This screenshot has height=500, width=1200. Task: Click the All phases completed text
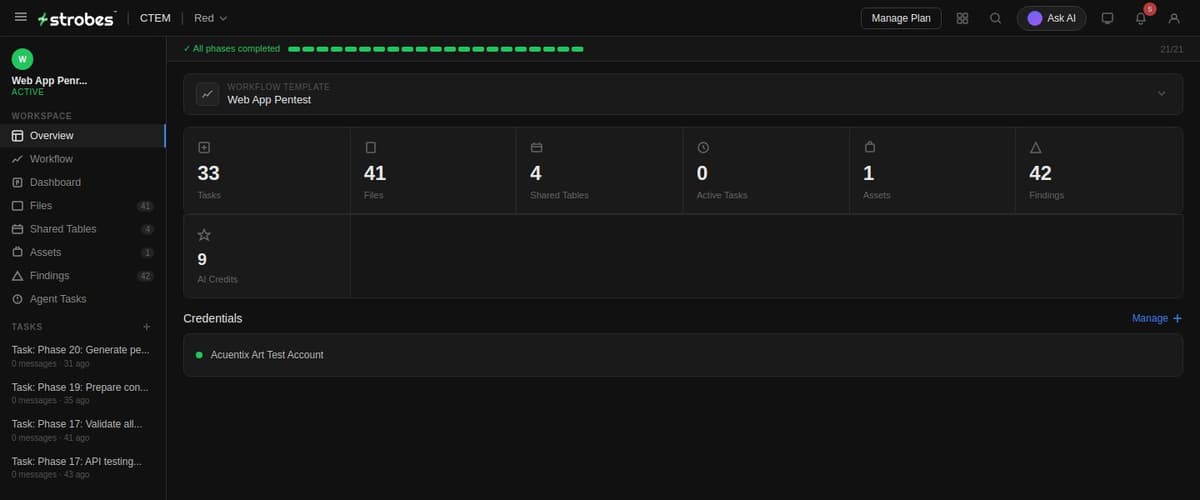[232, 48]
